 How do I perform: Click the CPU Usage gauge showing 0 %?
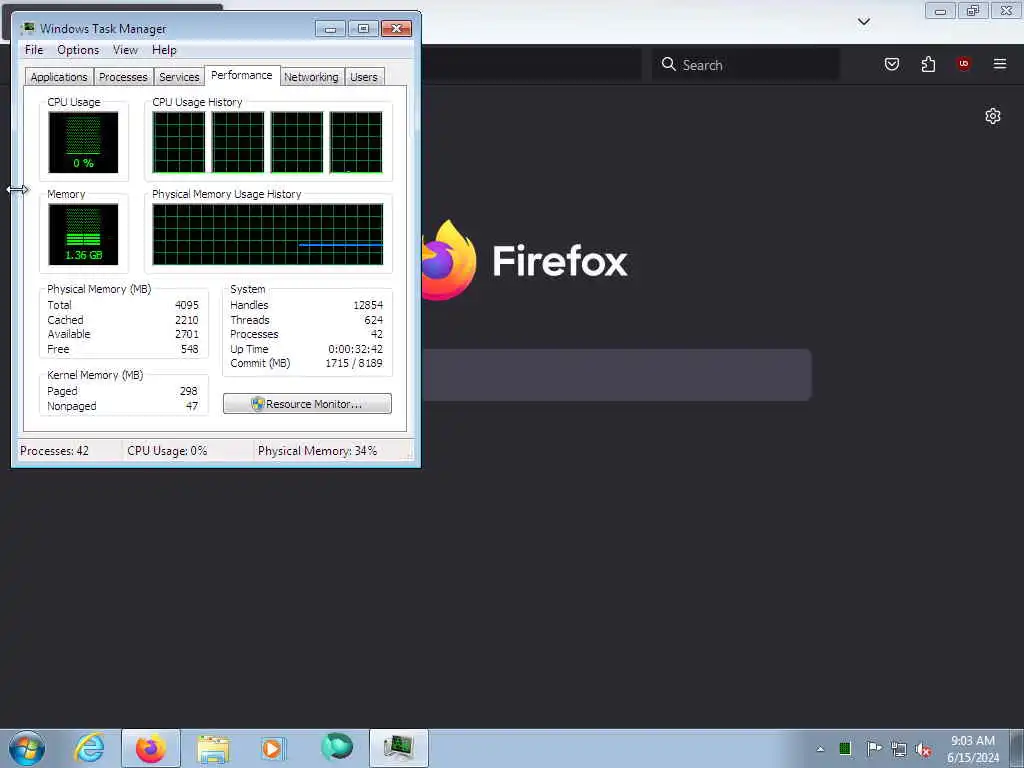point(83,142)
